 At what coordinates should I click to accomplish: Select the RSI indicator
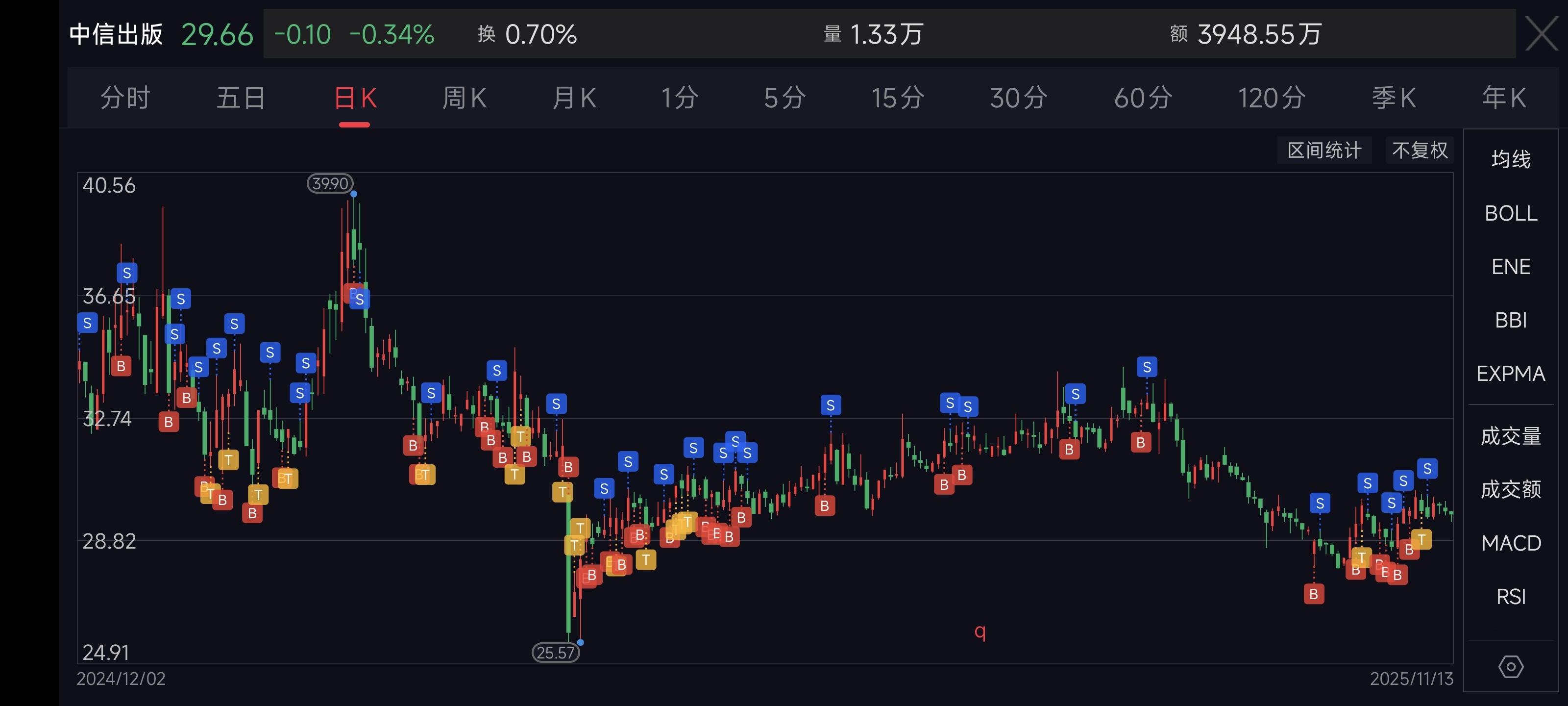point(1510,596)
